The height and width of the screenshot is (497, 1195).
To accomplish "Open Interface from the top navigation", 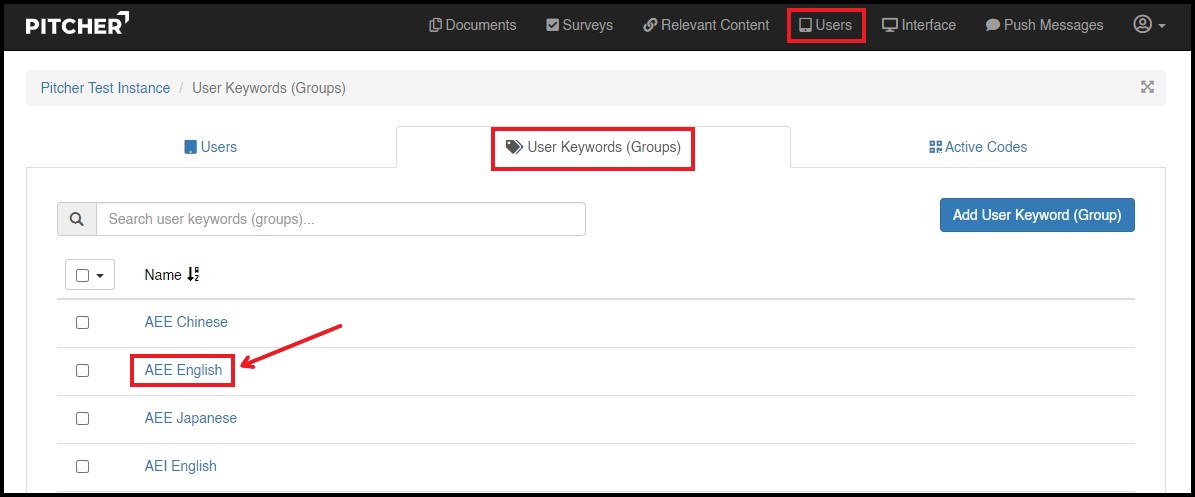I will [918, 25].
